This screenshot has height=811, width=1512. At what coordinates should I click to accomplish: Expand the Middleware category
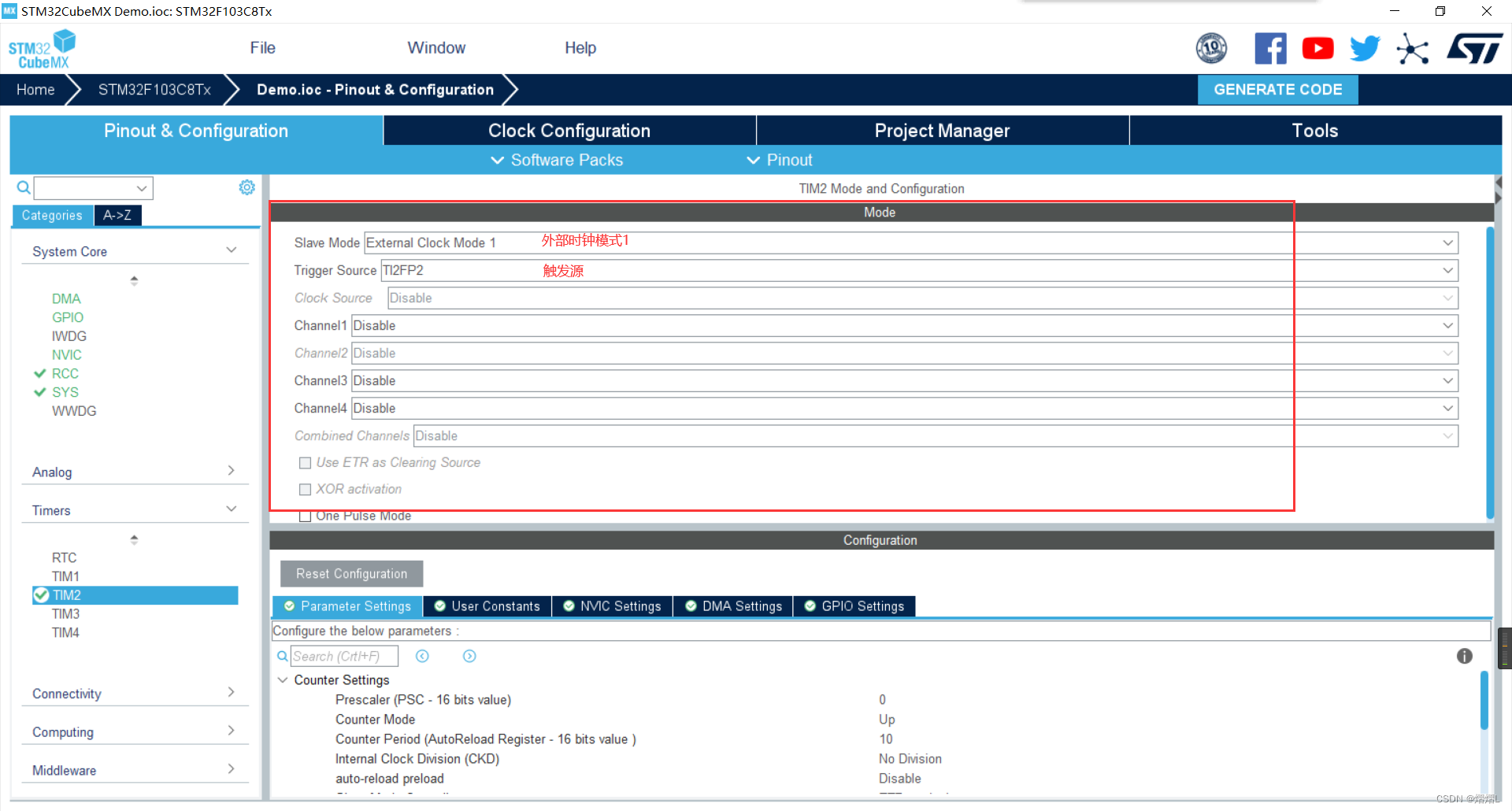point(232,768)
